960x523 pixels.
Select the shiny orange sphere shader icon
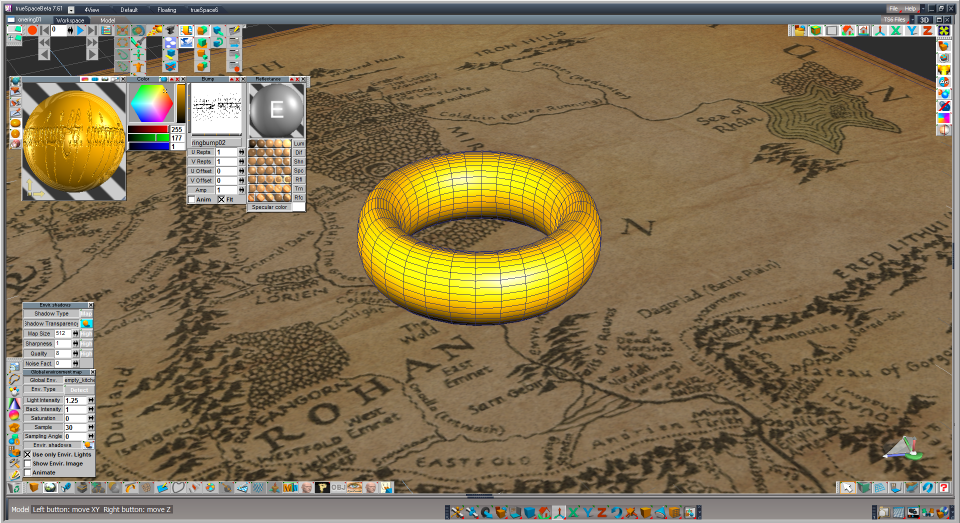pos(15,134)
